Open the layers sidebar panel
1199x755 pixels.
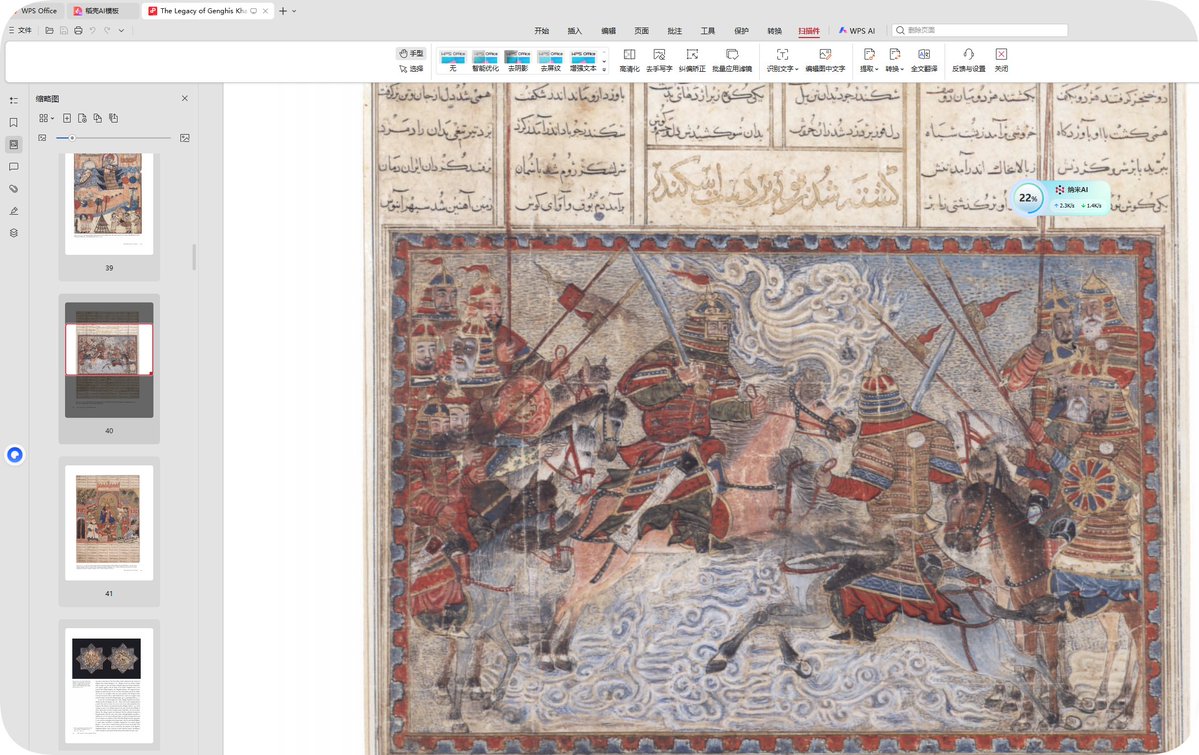14,233
